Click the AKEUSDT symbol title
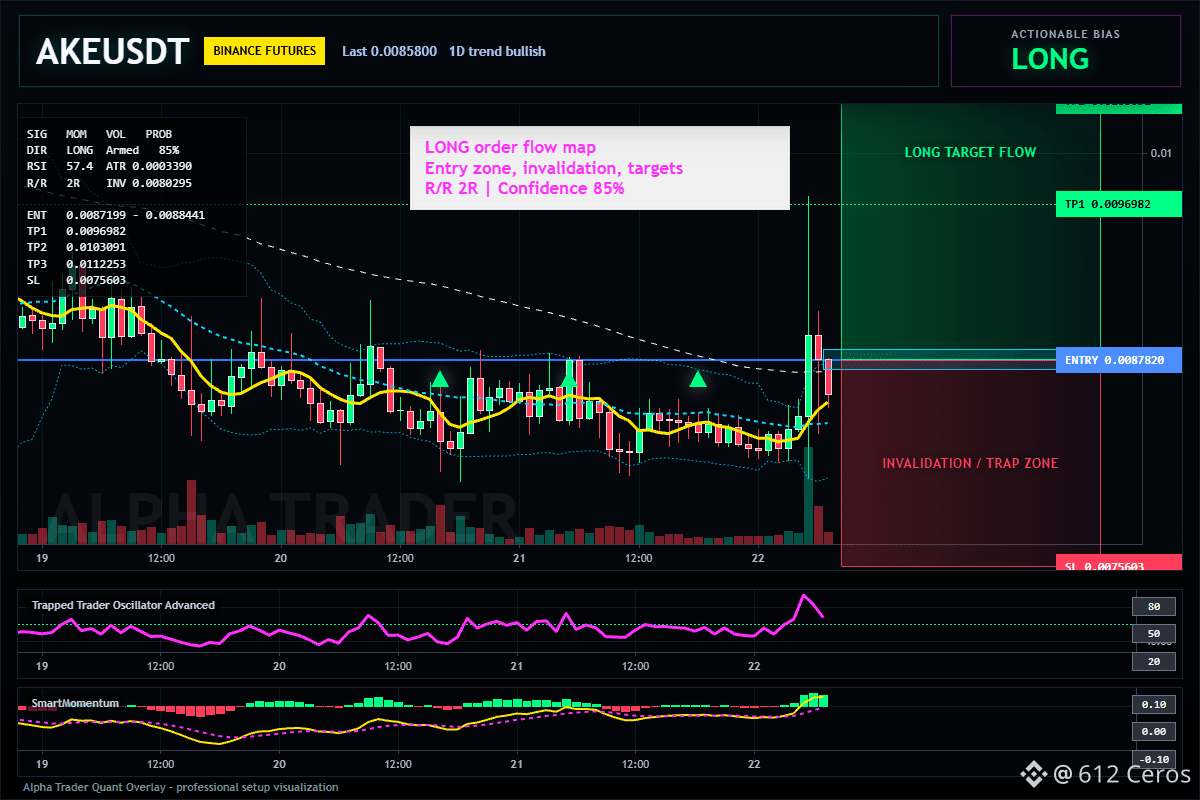Screen dimensions: 1200x800 click(x=112, y=52)
